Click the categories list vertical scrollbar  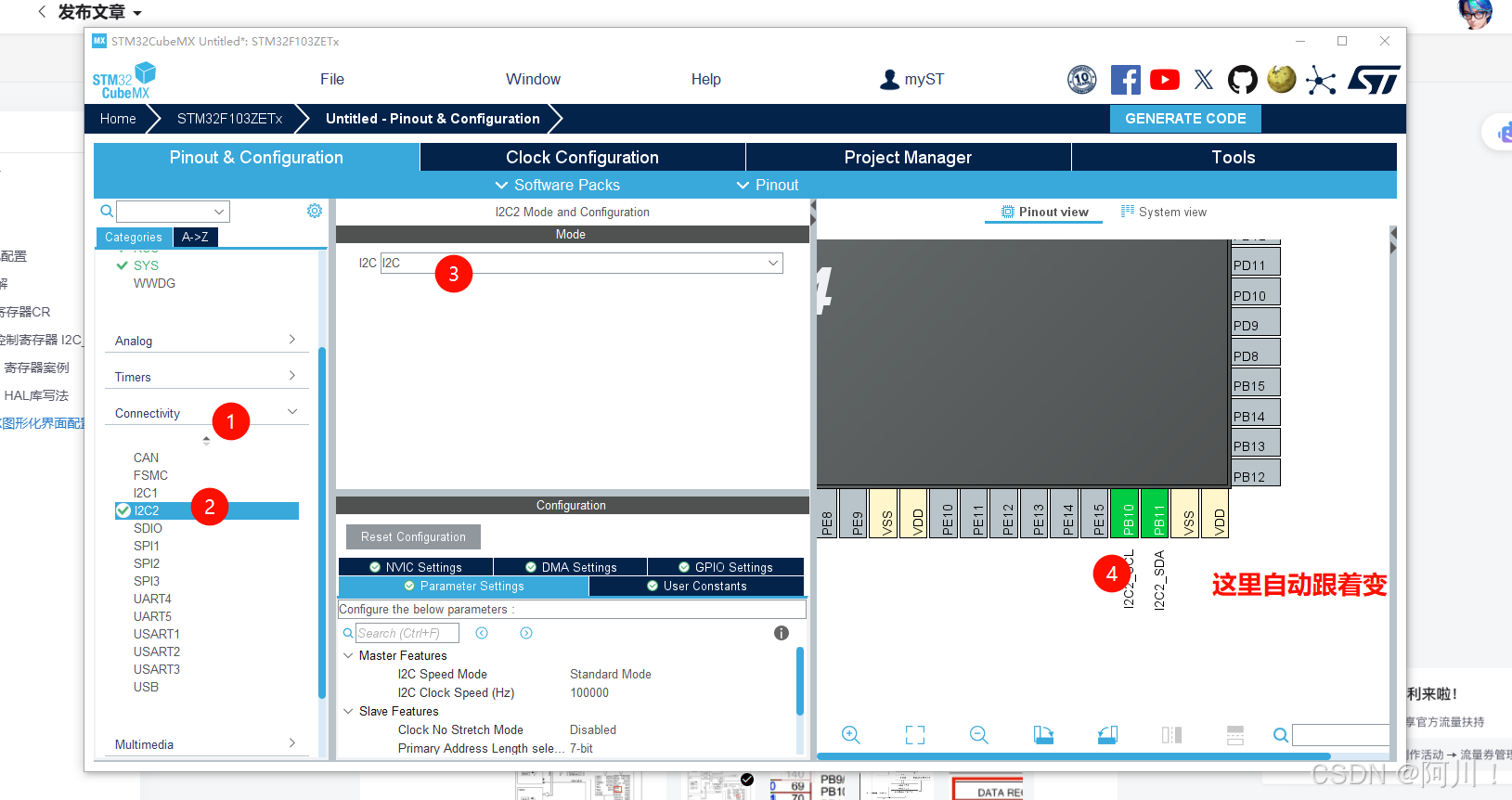click(322, 523)
